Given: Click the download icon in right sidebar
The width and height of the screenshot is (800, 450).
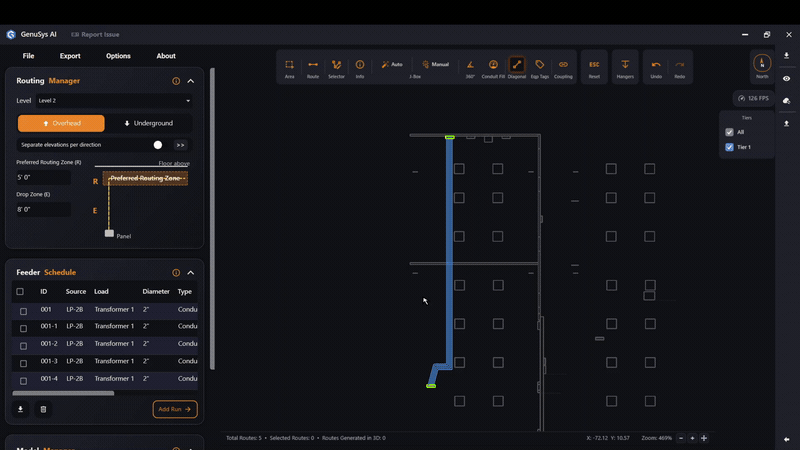Looking at the screenshot, I should (x=787, y=55).
